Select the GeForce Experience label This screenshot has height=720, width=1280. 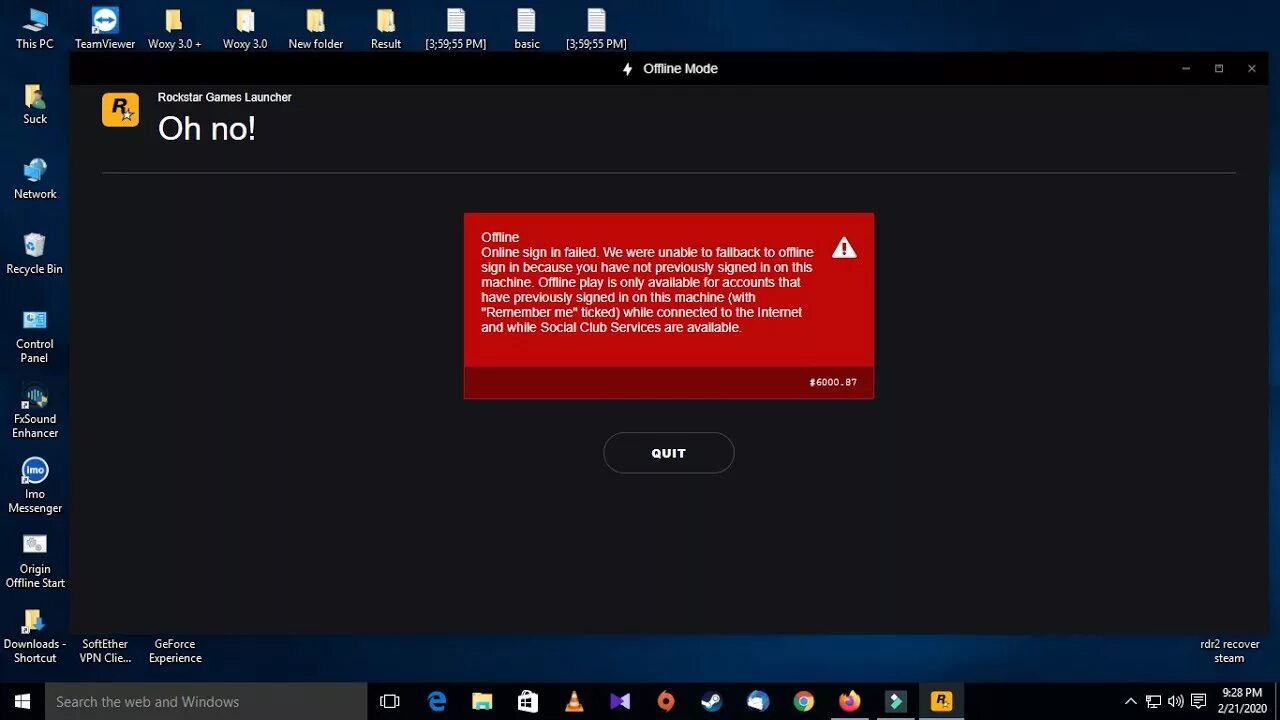175,651
